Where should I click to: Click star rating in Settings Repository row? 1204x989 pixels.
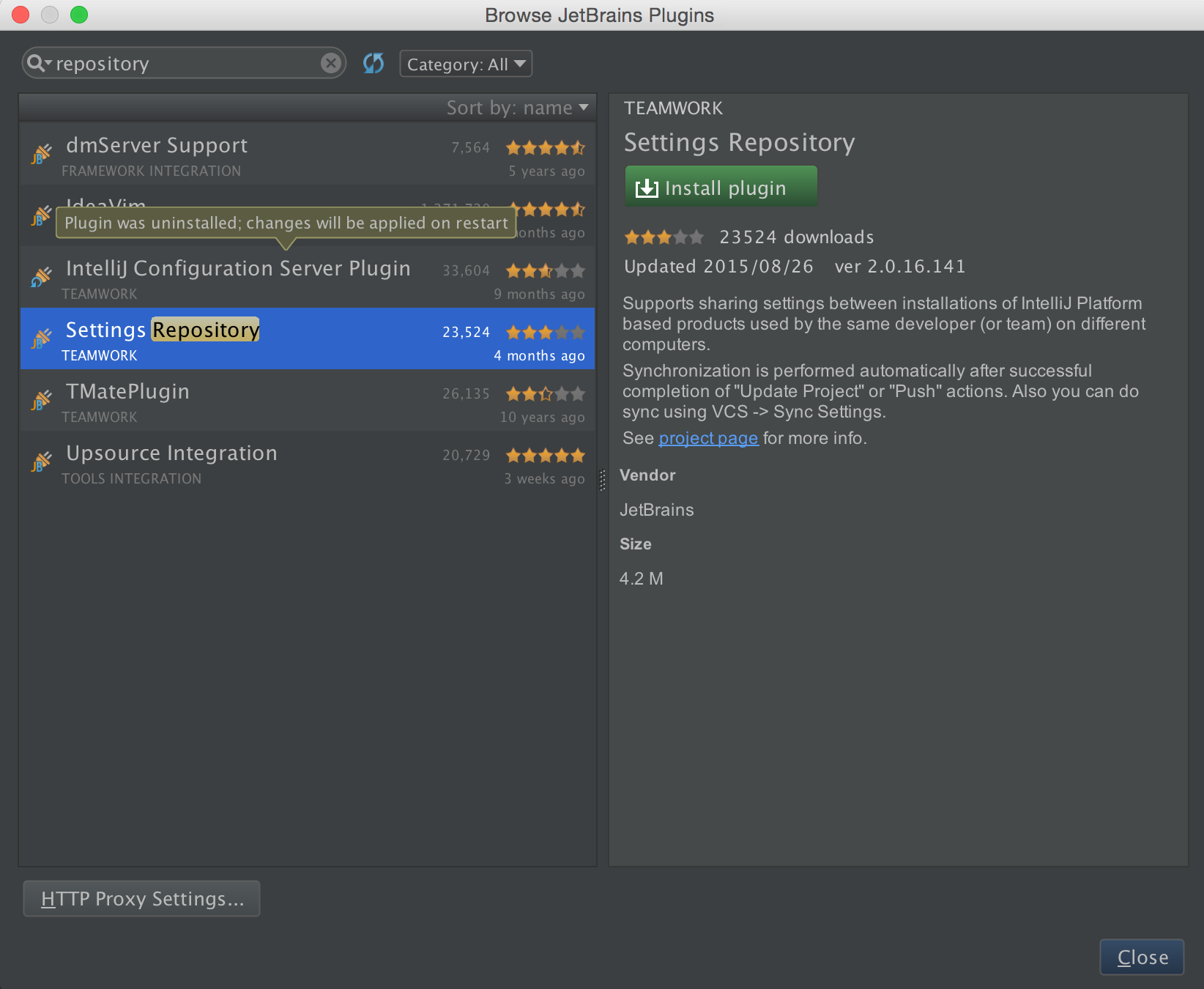tap(546, 333)
